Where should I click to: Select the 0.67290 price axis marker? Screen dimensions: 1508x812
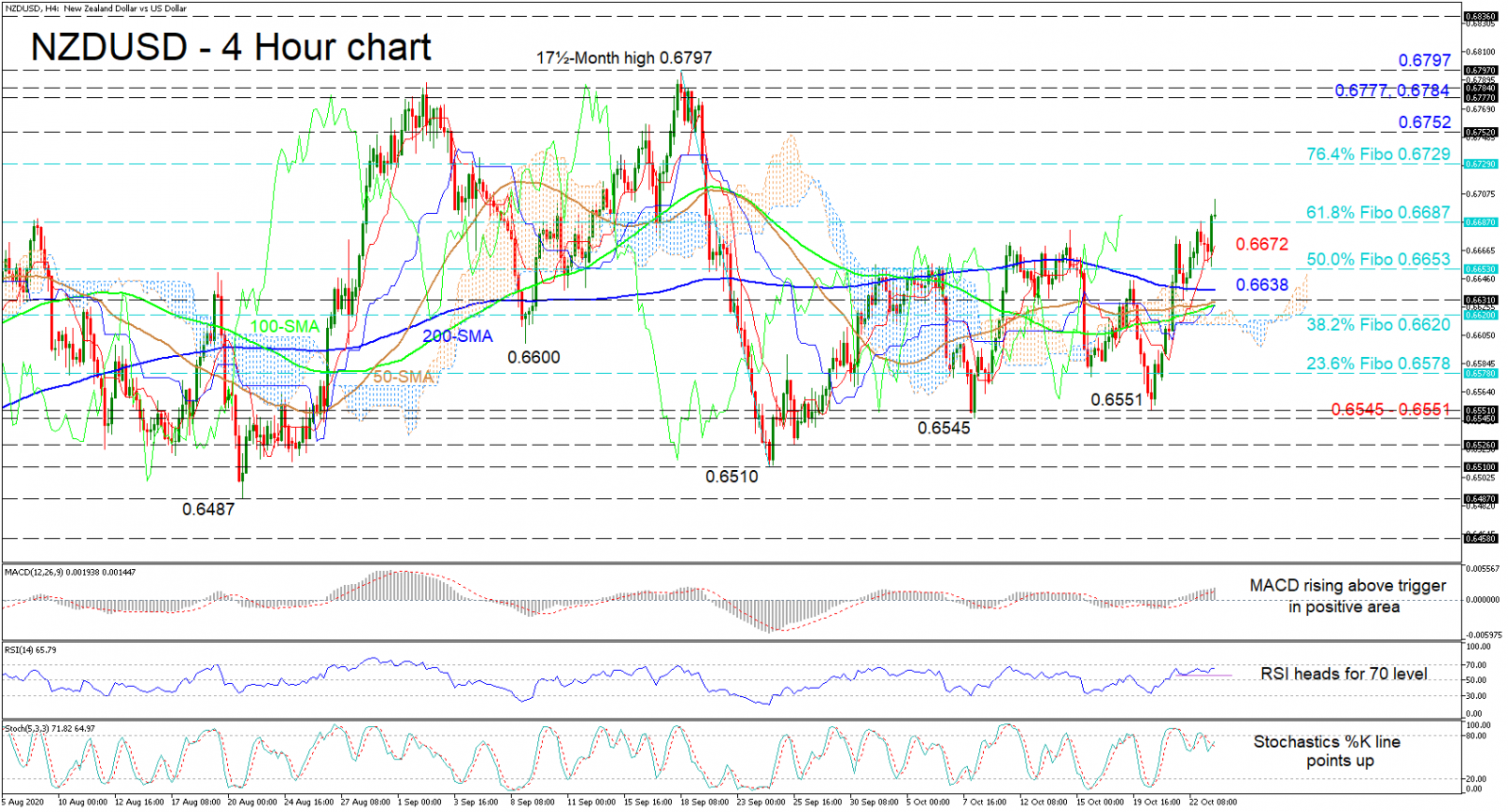(x=1480, y=165)
